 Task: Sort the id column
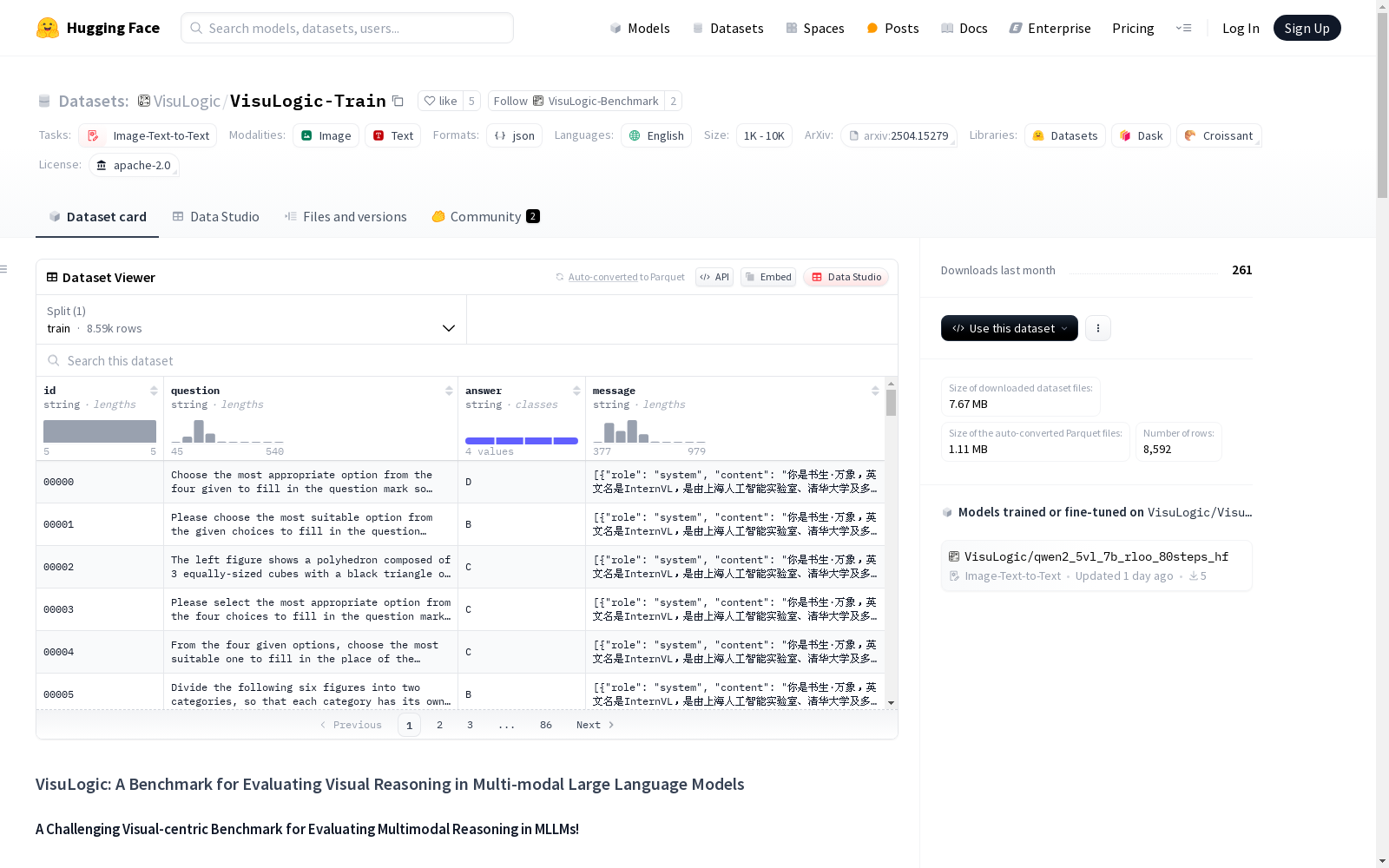tap(154, 391)
